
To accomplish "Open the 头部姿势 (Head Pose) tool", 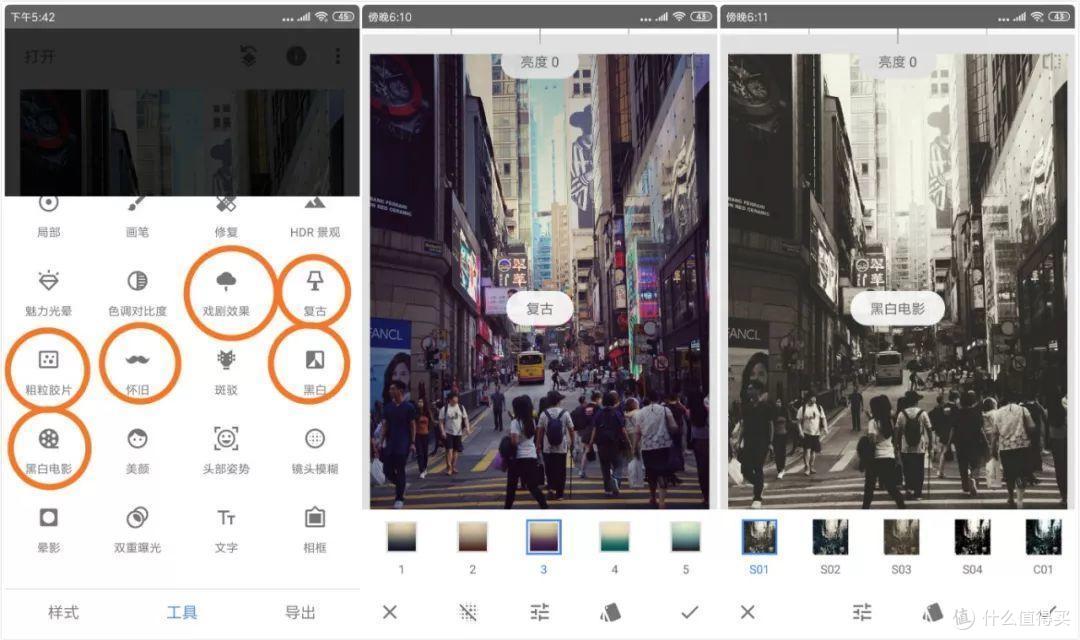I will click(226, 440).
